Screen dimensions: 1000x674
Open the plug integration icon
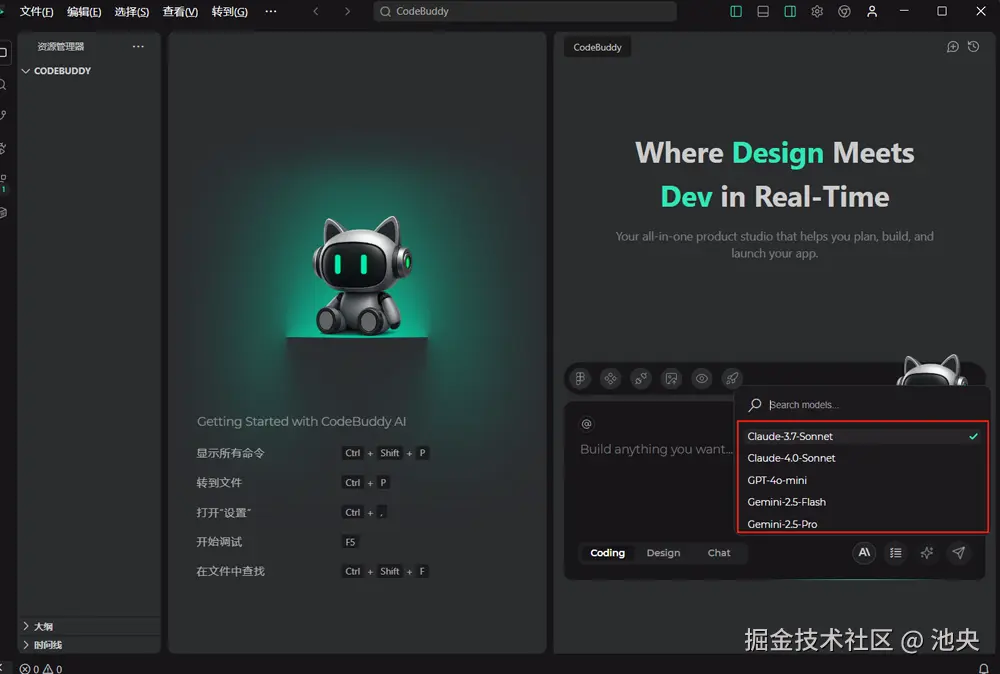(x=640, y=379)
